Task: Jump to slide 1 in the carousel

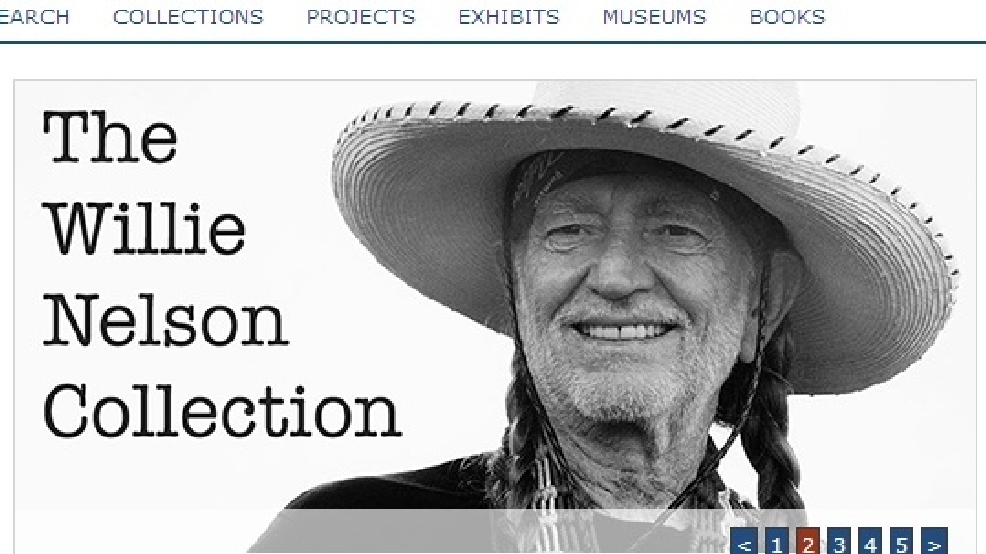Action: (777, 541)
